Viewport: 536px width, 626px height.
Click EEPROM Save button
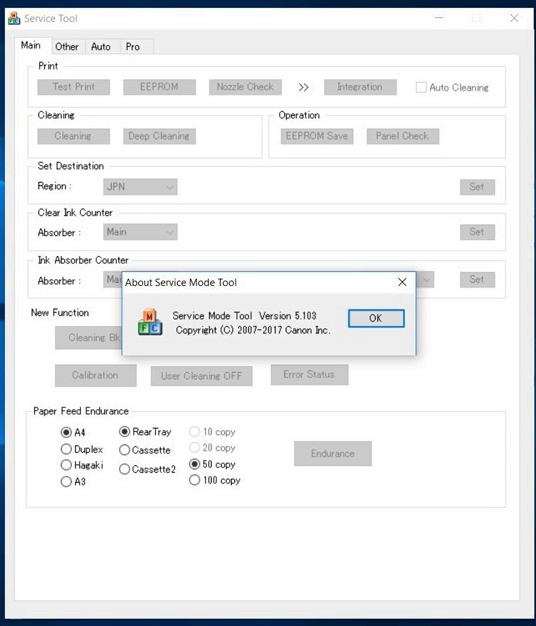tap(317, 136)
